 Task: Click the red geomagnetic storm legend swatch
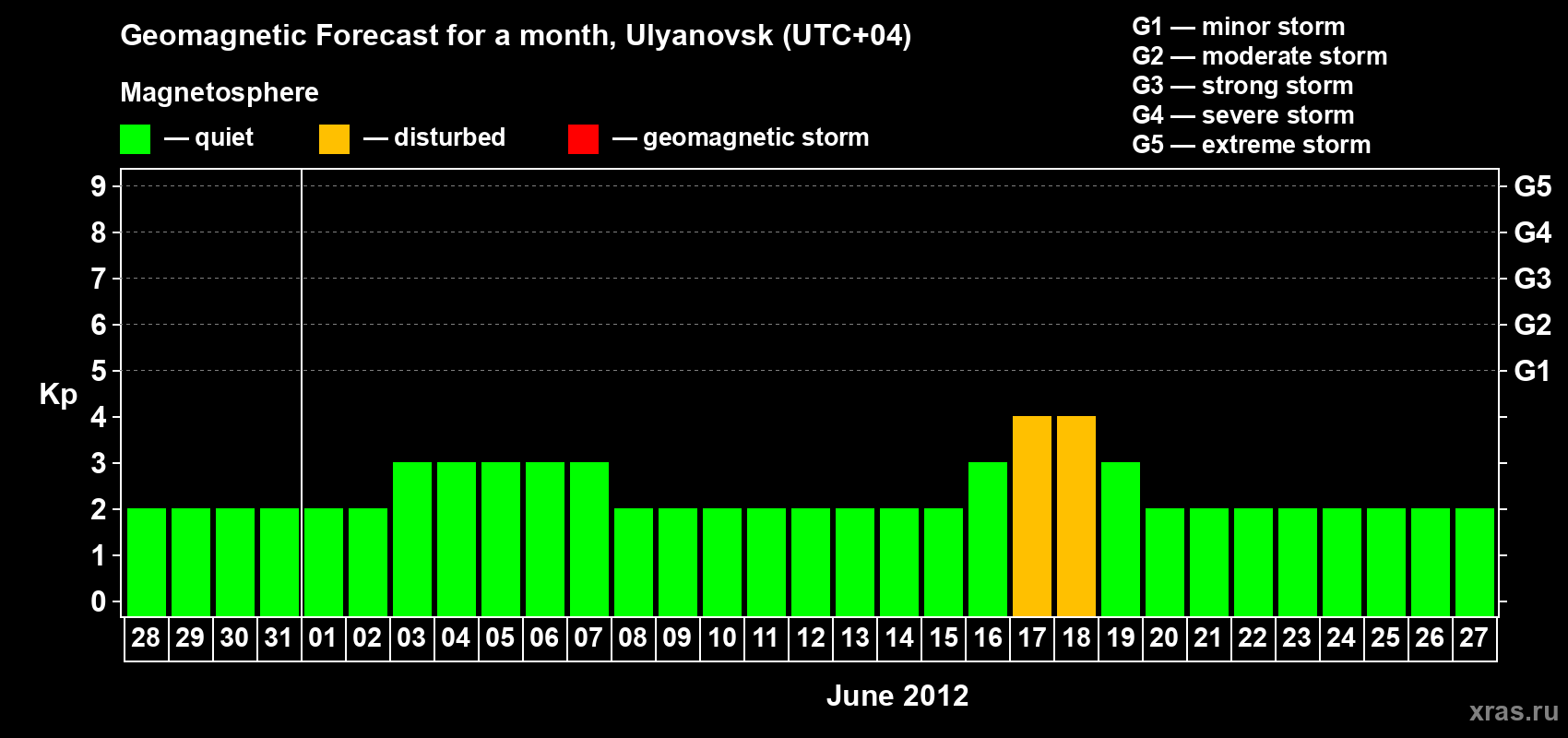click(583, 139)
